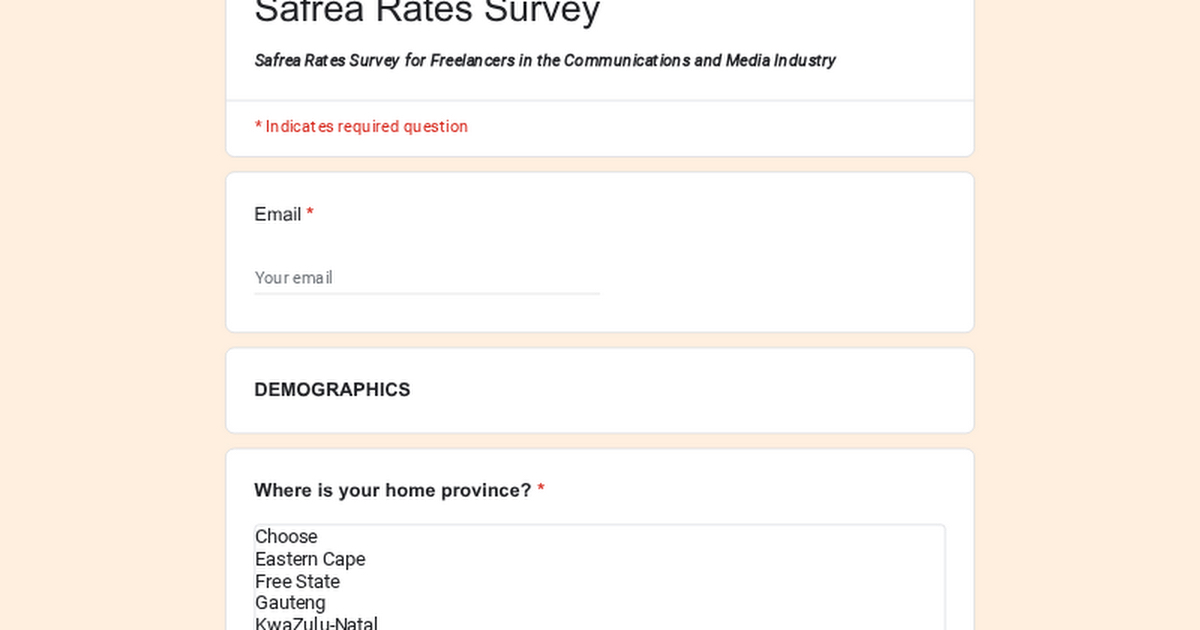
Task: Pick the KwaZulu-Natal province option
Action: 316,624
